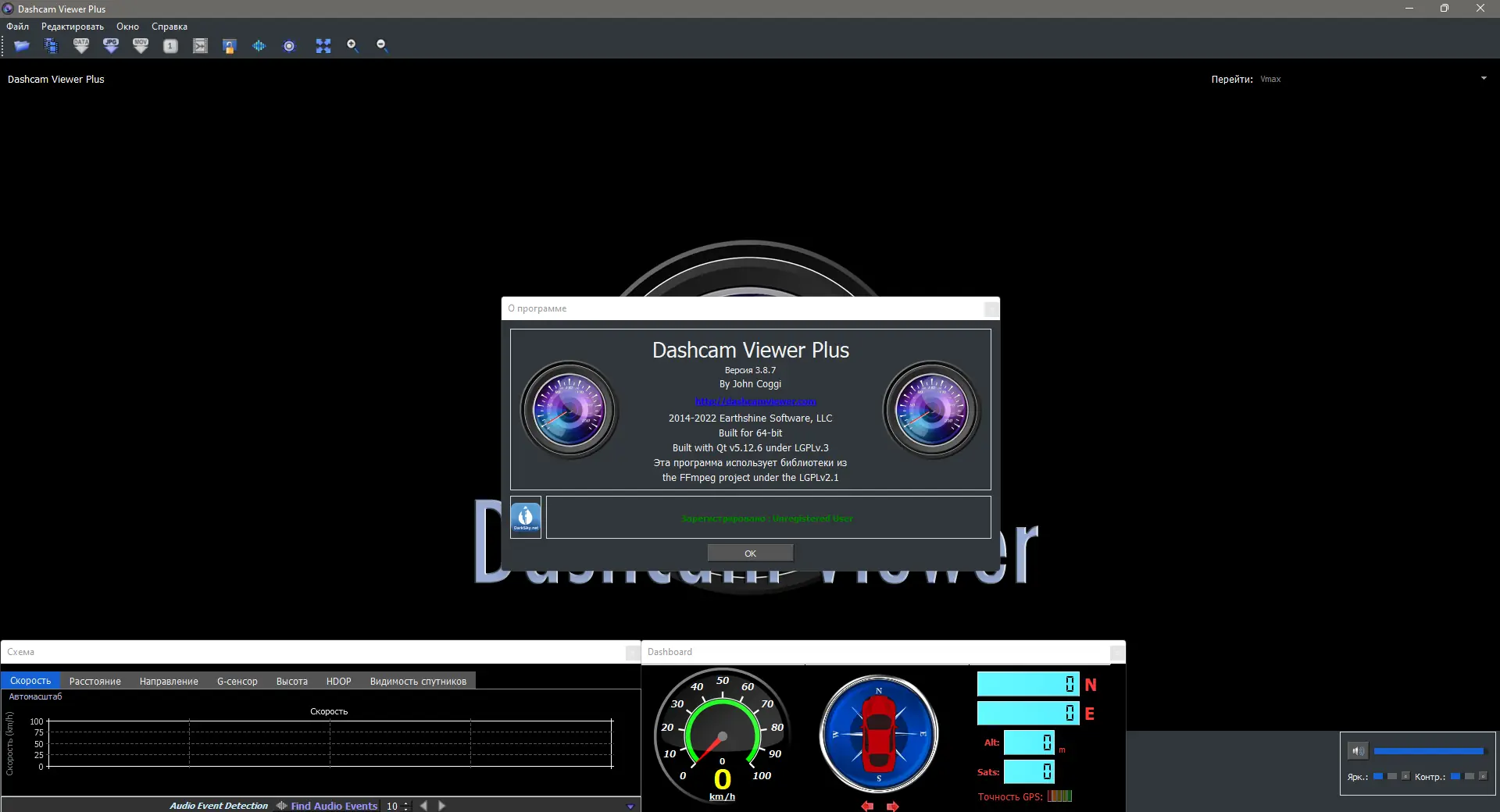Viewport: 1500px width, 812px height.
Task: Click the Alt altitude value field
Action: (1029, 743)
